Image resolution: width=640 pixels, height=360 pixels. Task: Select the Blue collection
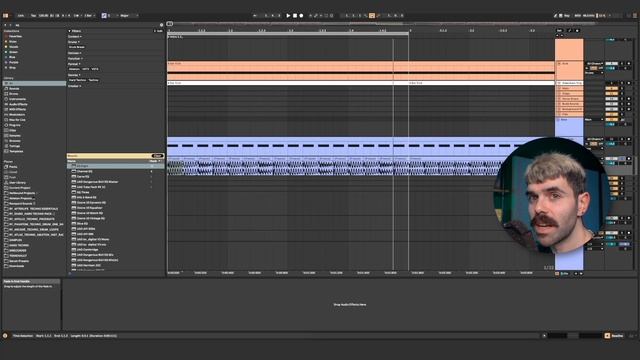coord(12,57)
